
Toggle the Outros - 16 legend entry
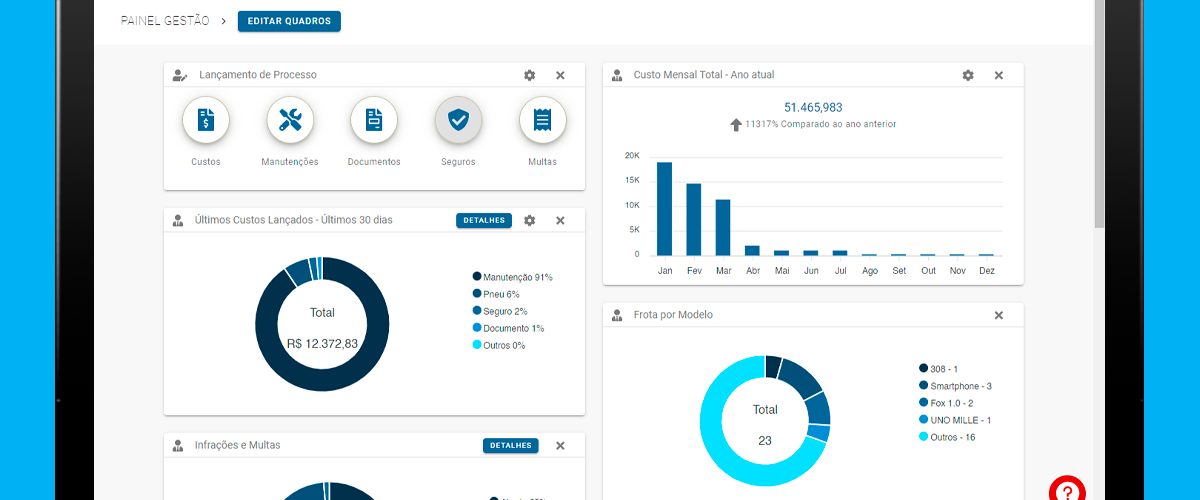coord(947,437)
